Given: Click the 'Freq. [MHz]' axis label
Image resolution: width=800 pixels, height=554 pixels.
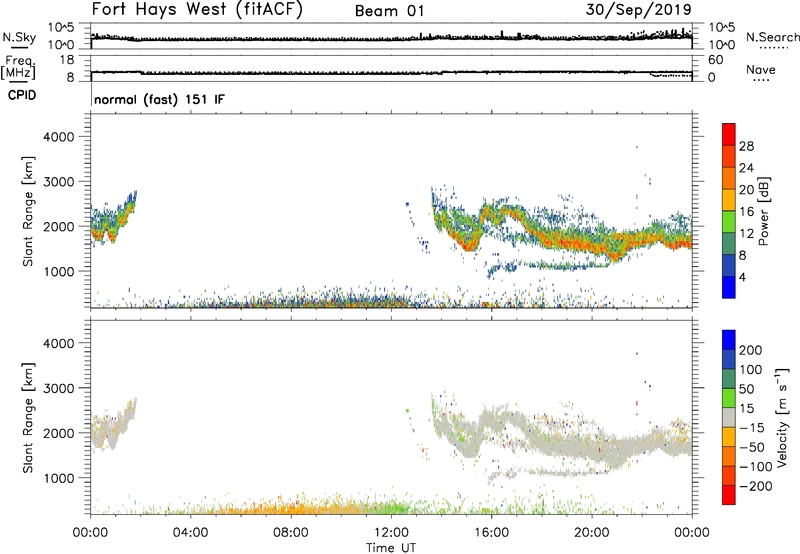Looking at the screenshot, I should [19, 67].
